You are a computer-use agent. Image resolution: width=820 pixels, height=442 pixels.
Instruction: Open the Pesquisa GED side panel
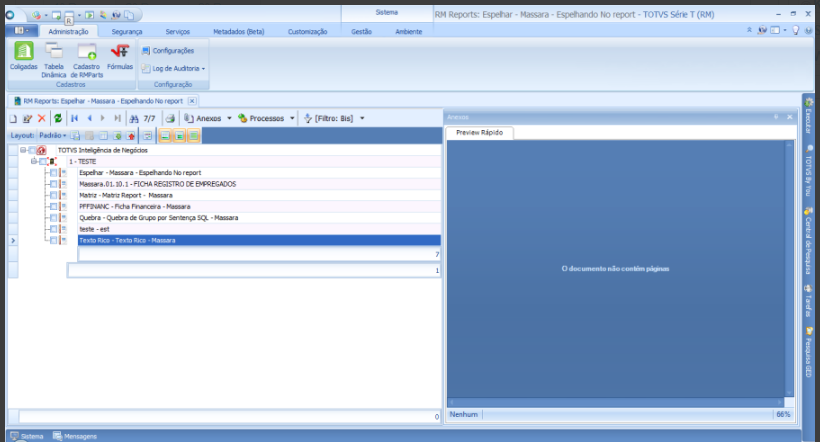(x=808, y=353)
